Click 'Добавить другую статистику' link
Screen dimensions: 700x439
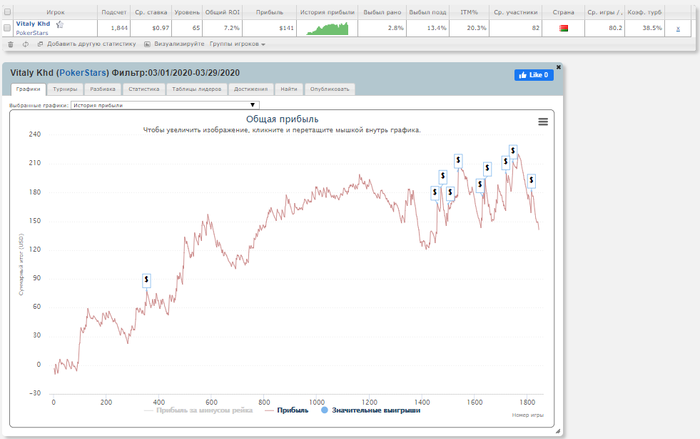pos(87,44)
